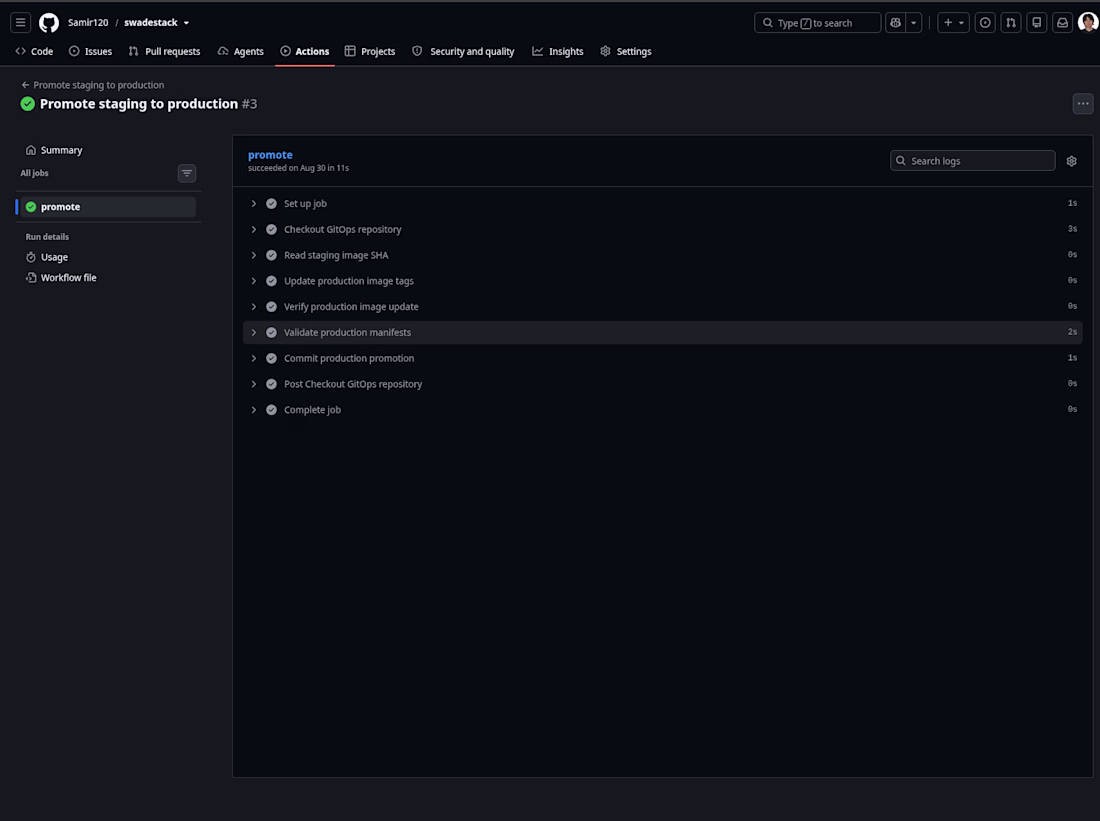Open the Usage run details
The height and width of the screenshot is (821, 1100).
pos(47,258)
